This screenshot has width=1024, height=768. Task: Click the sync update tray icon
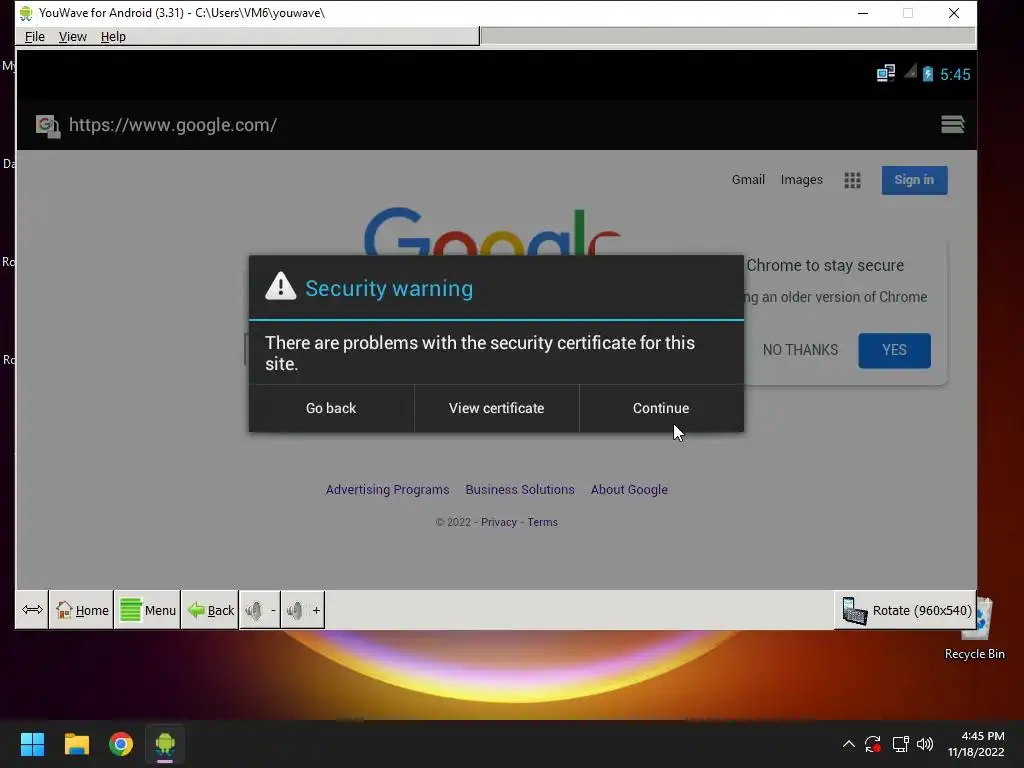pos(872,744)
